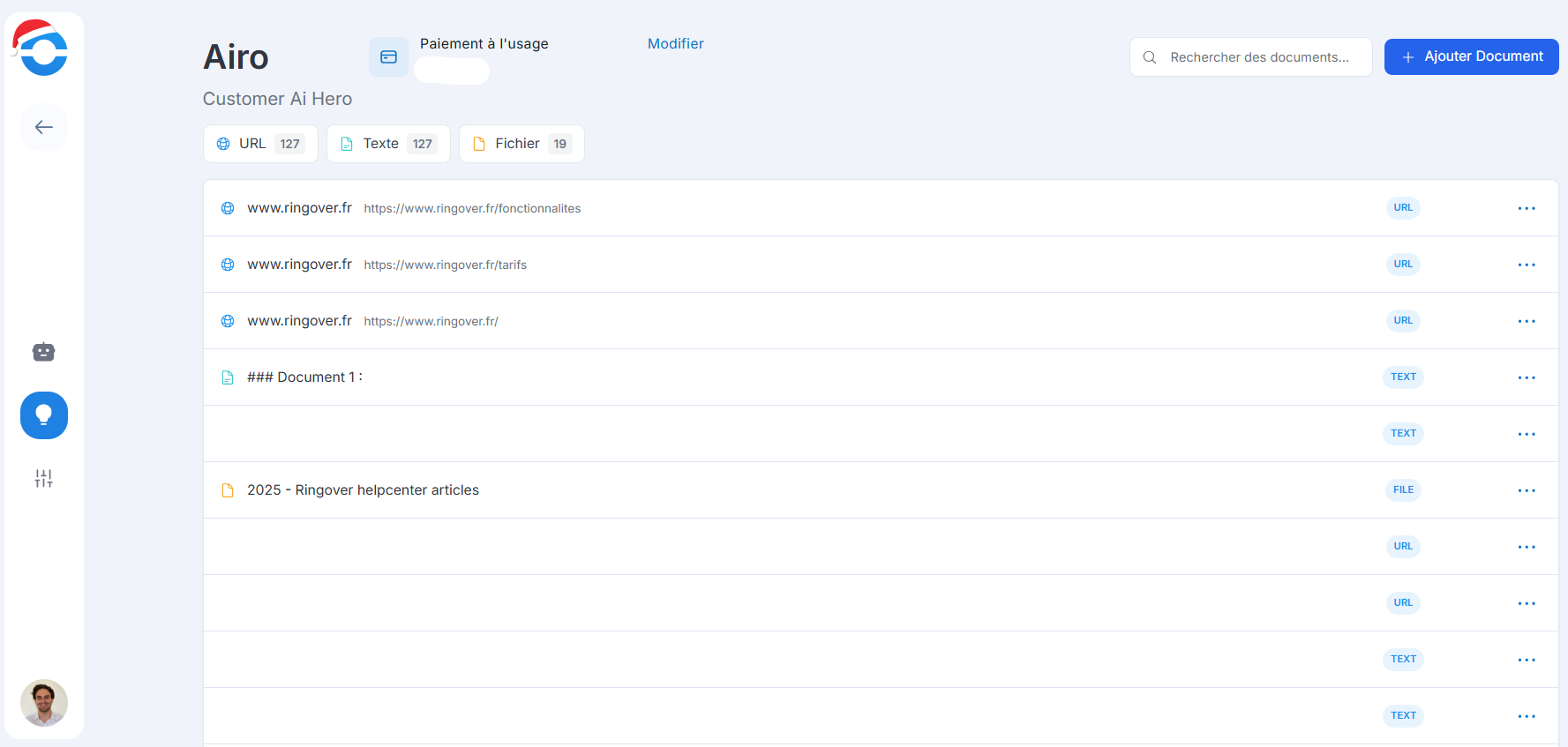Click the Modifier link
This screenshot has width=1568, height=747.
pyautogui.click(x=675, y=44)
